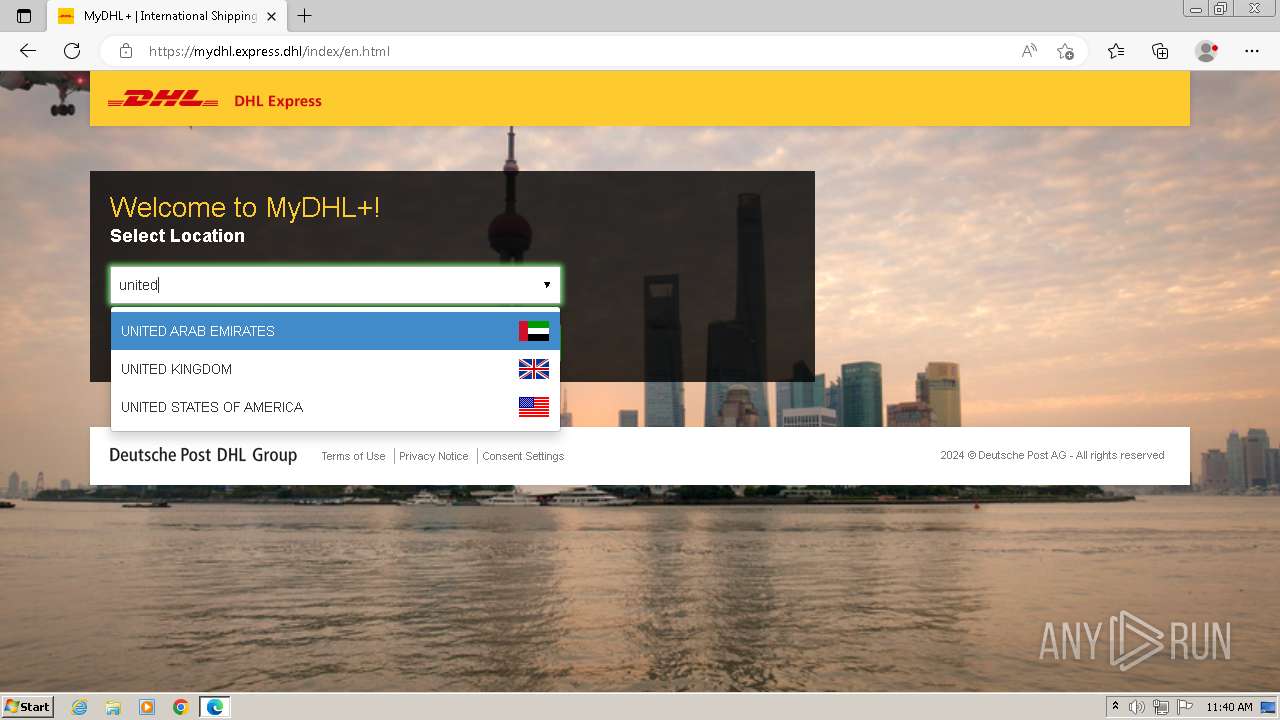Screen dimensions: 1280x720
Task: Click the Show desktop button in the tray
Action: 1268,707
